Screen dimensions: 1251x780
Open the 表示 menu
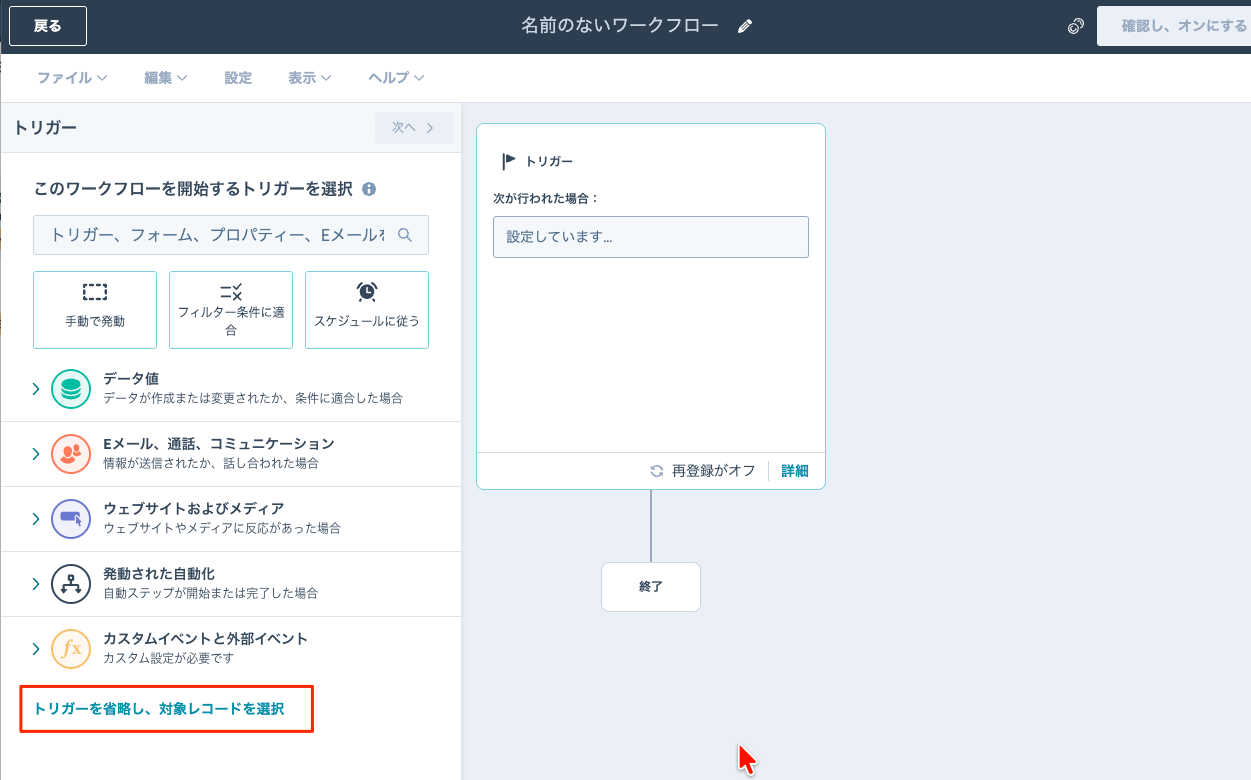click(310, 78)
